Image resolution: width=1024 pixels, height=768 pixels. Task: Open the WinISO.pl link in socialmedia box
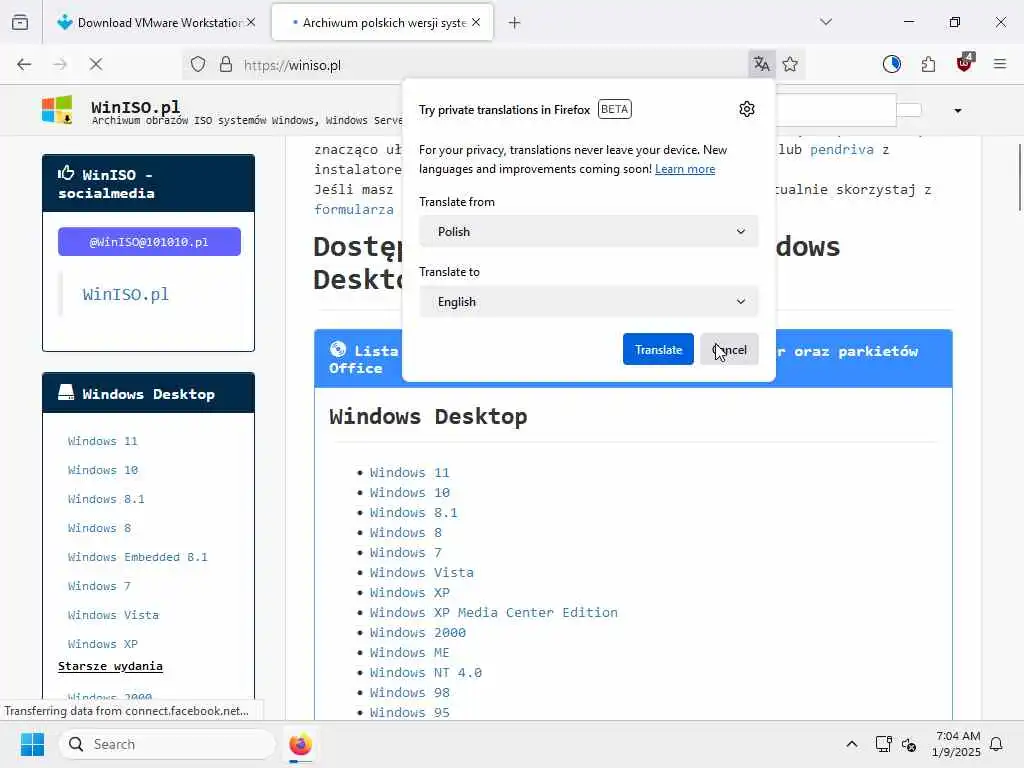click(125, 295)
